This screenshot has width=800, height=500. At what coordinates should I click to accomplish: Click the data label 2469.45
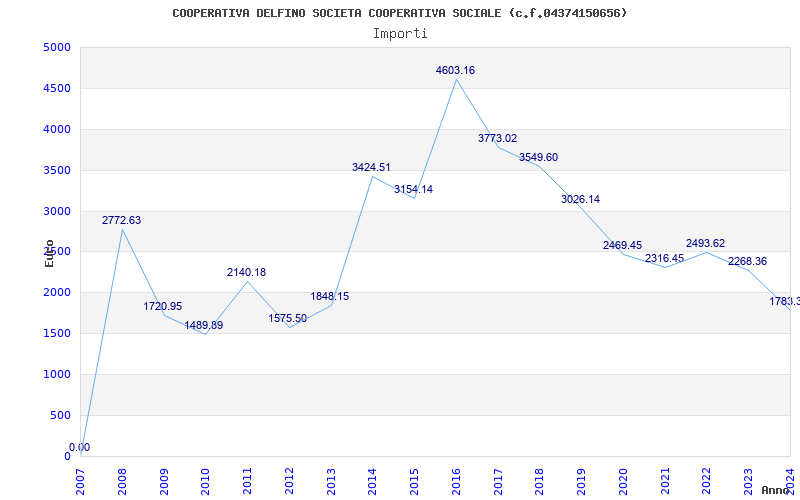coord(622,245)
